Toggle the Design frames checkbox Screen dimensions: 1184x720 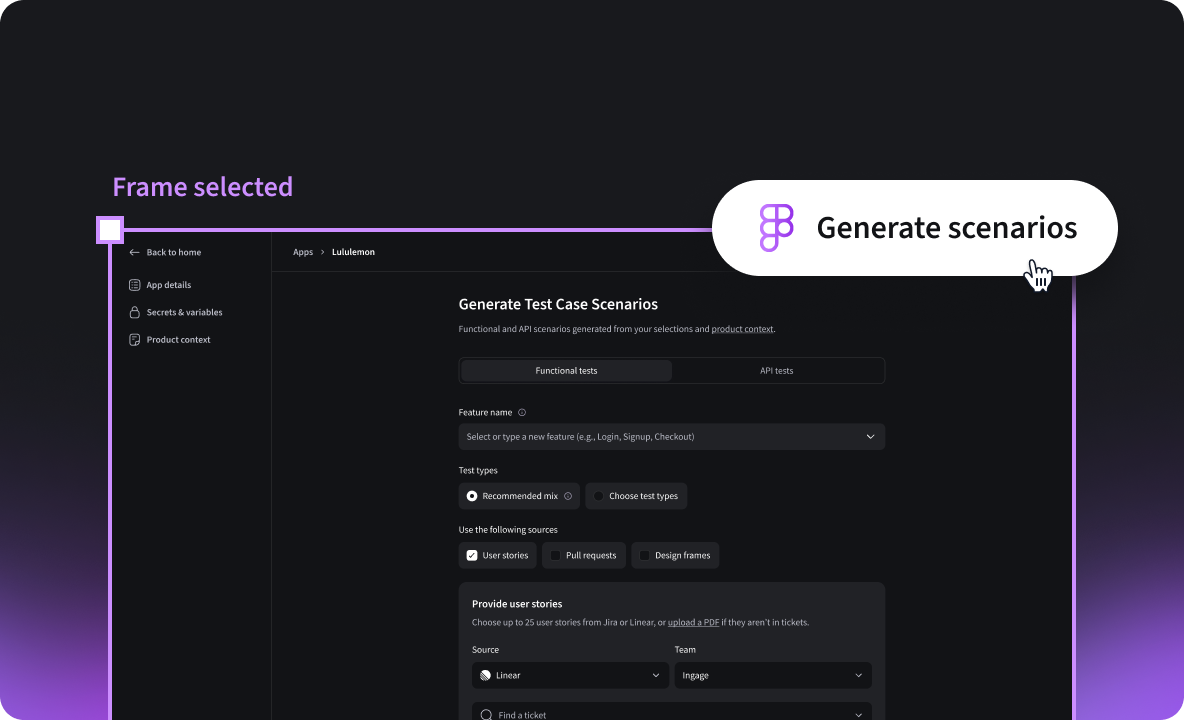click(x=645, y=555)
